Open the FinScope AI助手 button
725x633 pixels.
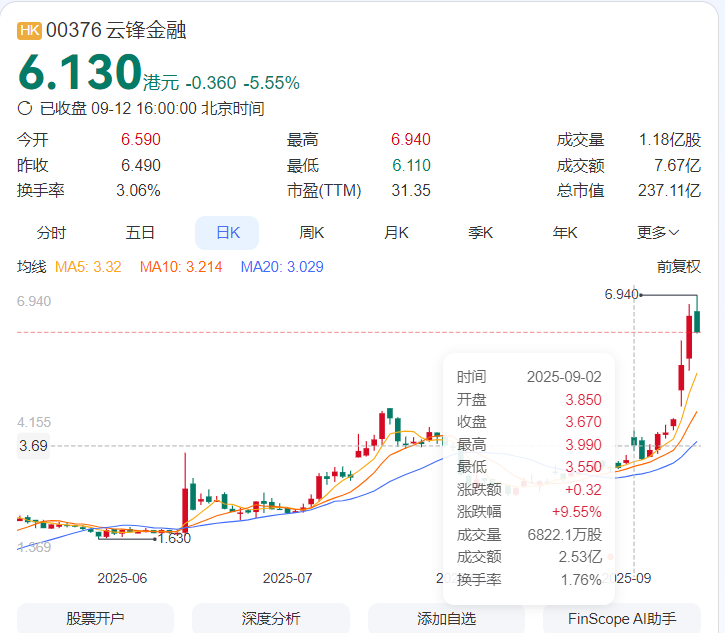click(x=622, y=618)
